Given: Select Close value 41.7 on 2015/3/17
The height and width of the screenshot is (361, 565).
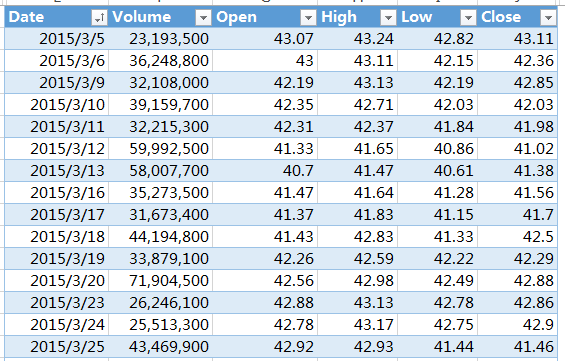Looking at the screenshot, I should (x=517, y=214).
